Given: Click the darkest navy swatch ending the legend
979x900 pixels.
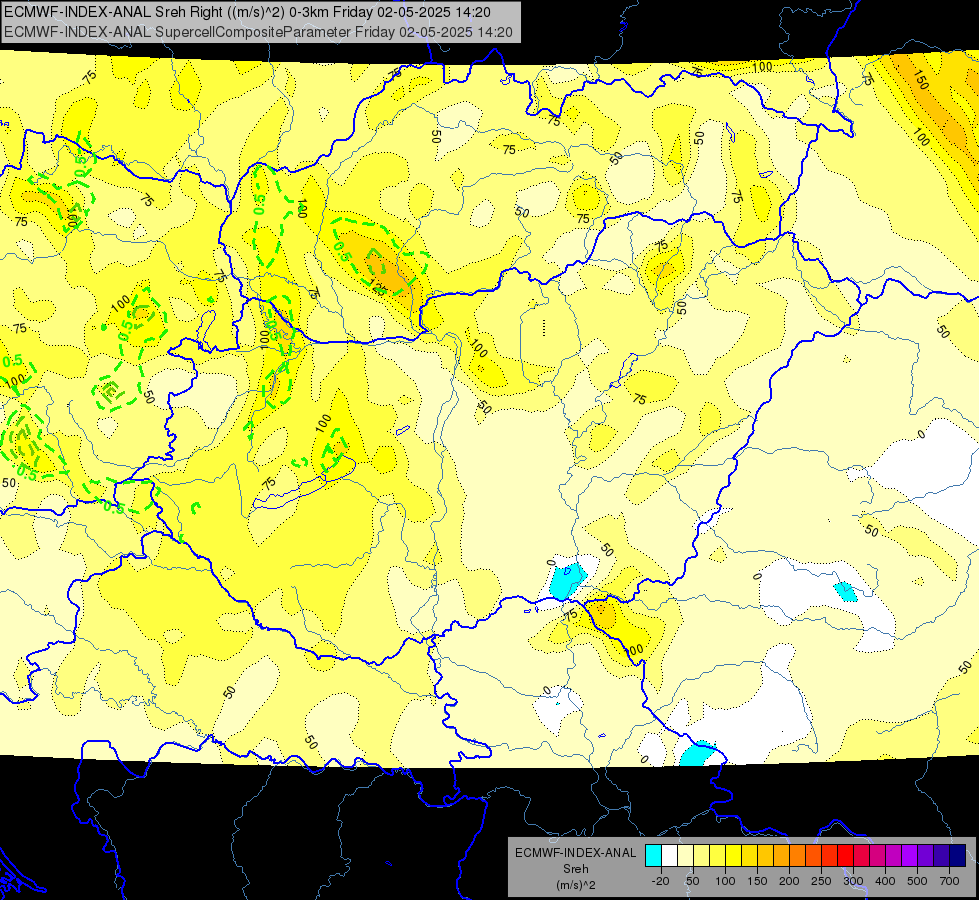Looking at the screenshot, I should [x=958, y=856].
